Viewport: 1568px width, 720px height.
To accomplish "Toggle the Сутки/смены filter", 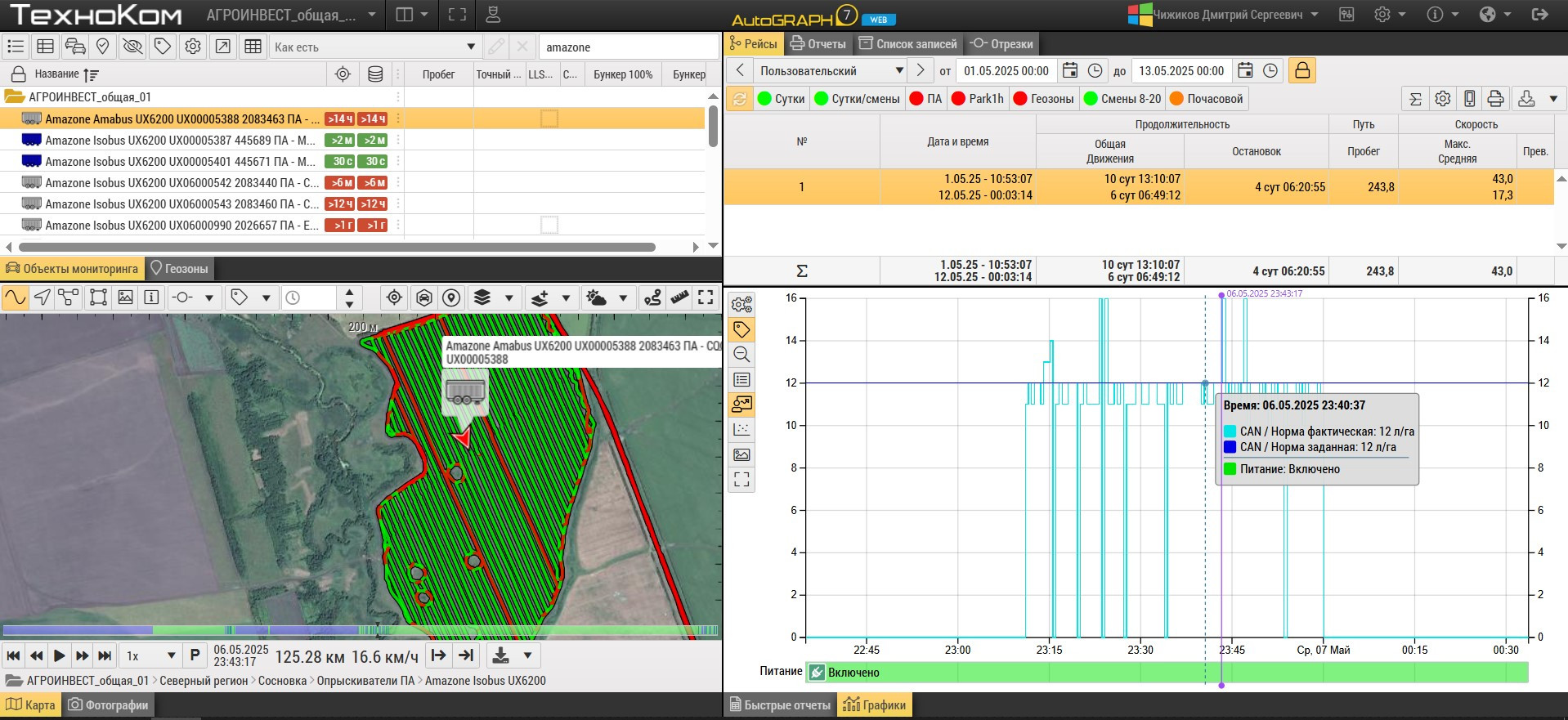I will click(858, 99).
